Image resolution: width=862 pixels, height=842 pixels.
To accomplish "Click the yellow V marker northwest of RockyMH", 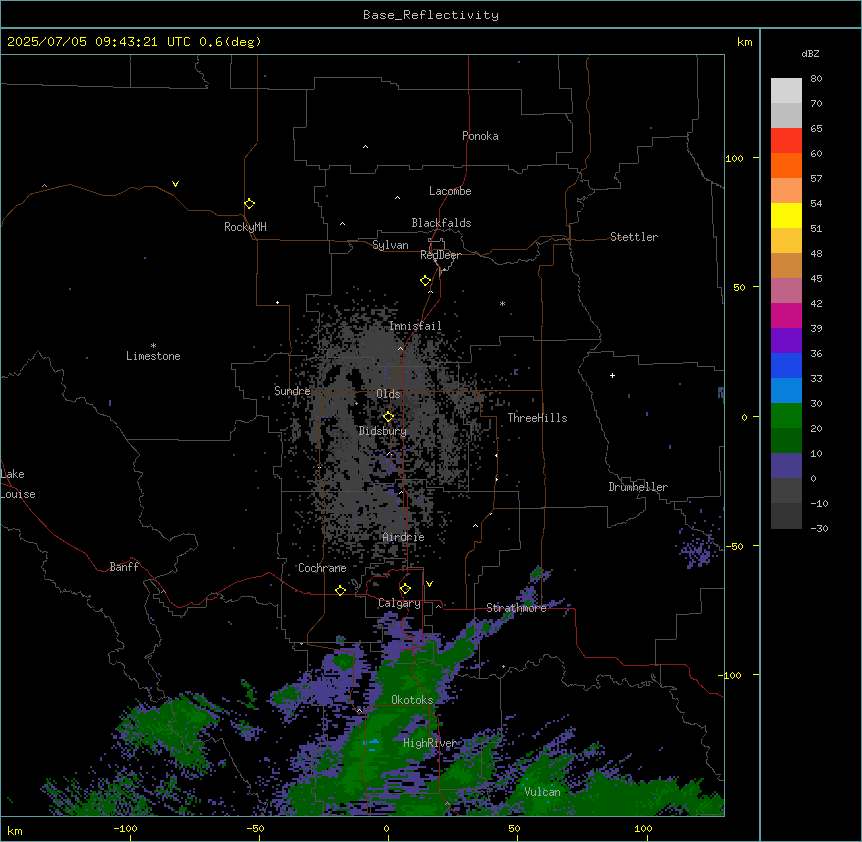I will pyautogui.click(x=175, y=184).
